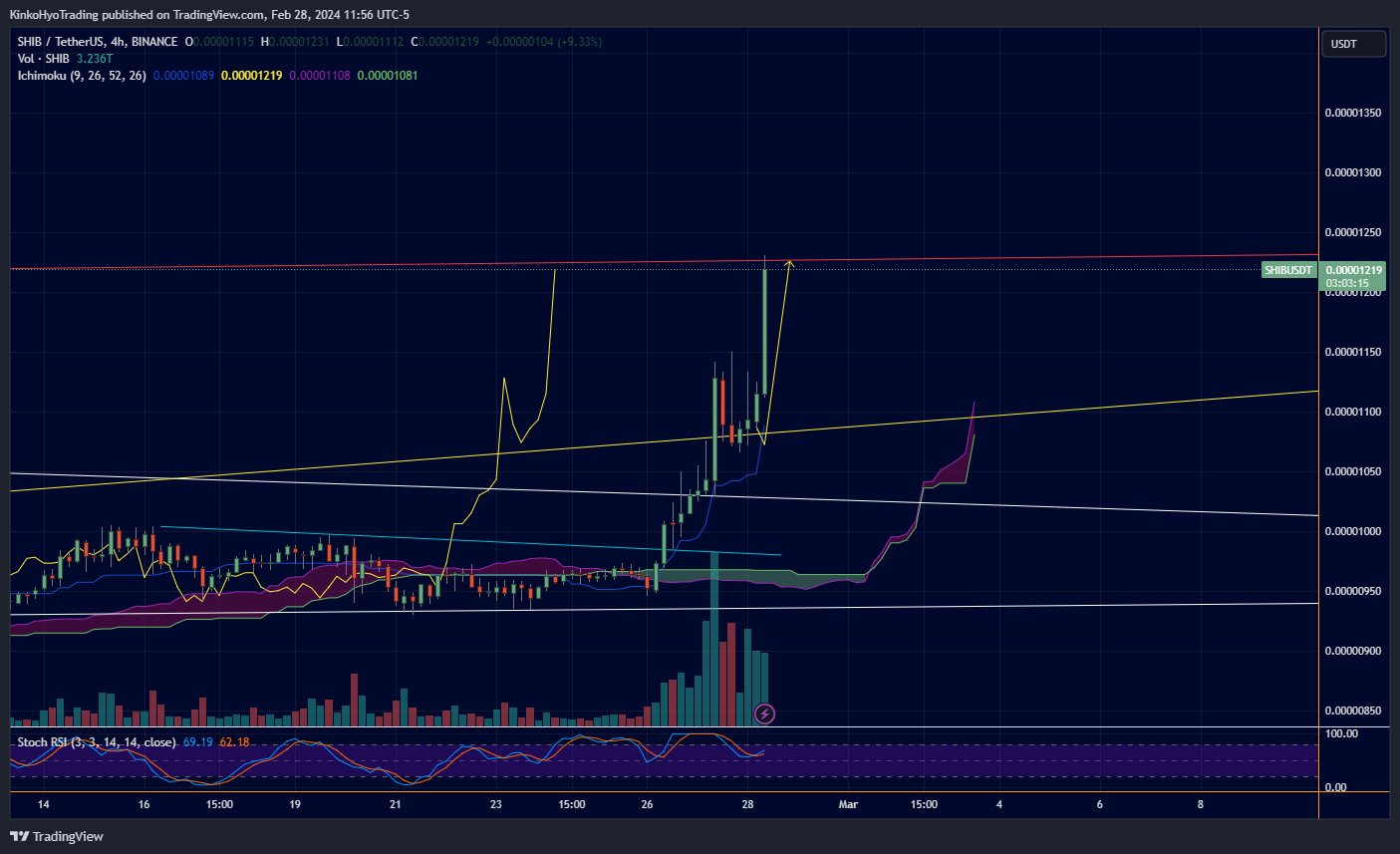Click the date label 8 on time axis

[1201, 804]
